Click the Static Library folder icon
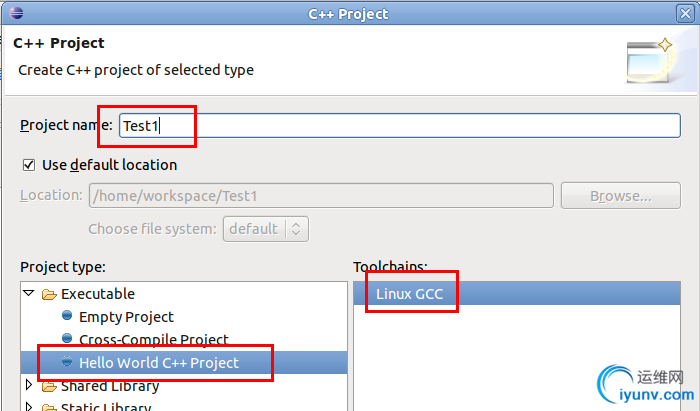Image resolution: width=700 pixels, height=411 pixels. (49, 407)
